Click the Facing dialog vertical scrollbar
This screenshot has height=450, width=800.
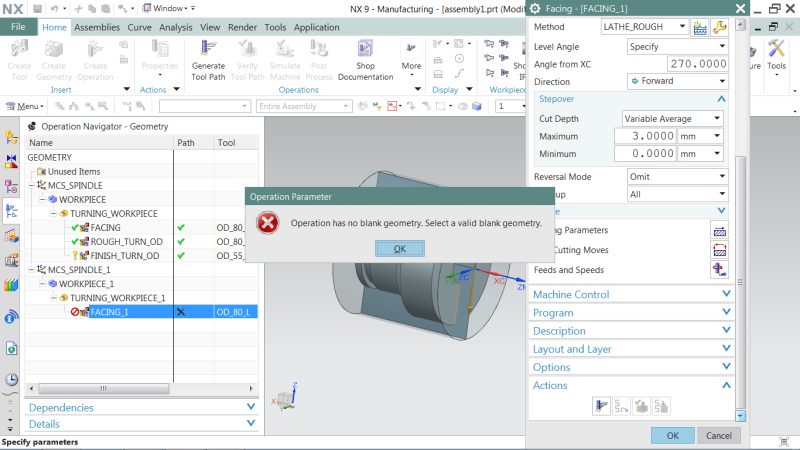point(741,282)
